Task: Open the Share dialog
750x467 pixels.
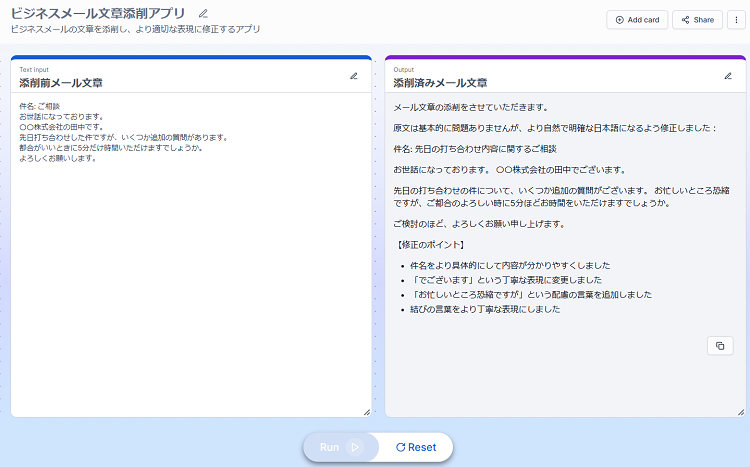Action: (x=697, y=20)
